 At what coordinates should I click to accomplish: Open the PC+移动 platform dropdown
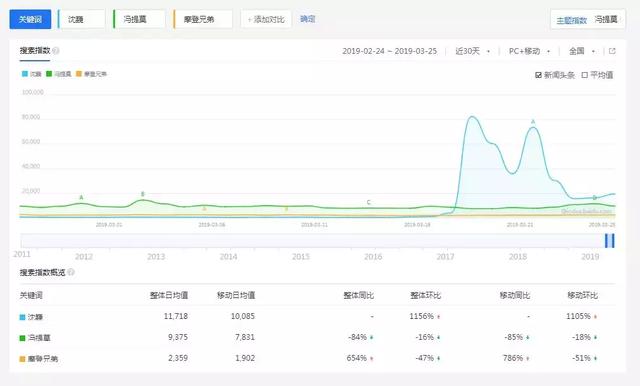click(529, 51)
